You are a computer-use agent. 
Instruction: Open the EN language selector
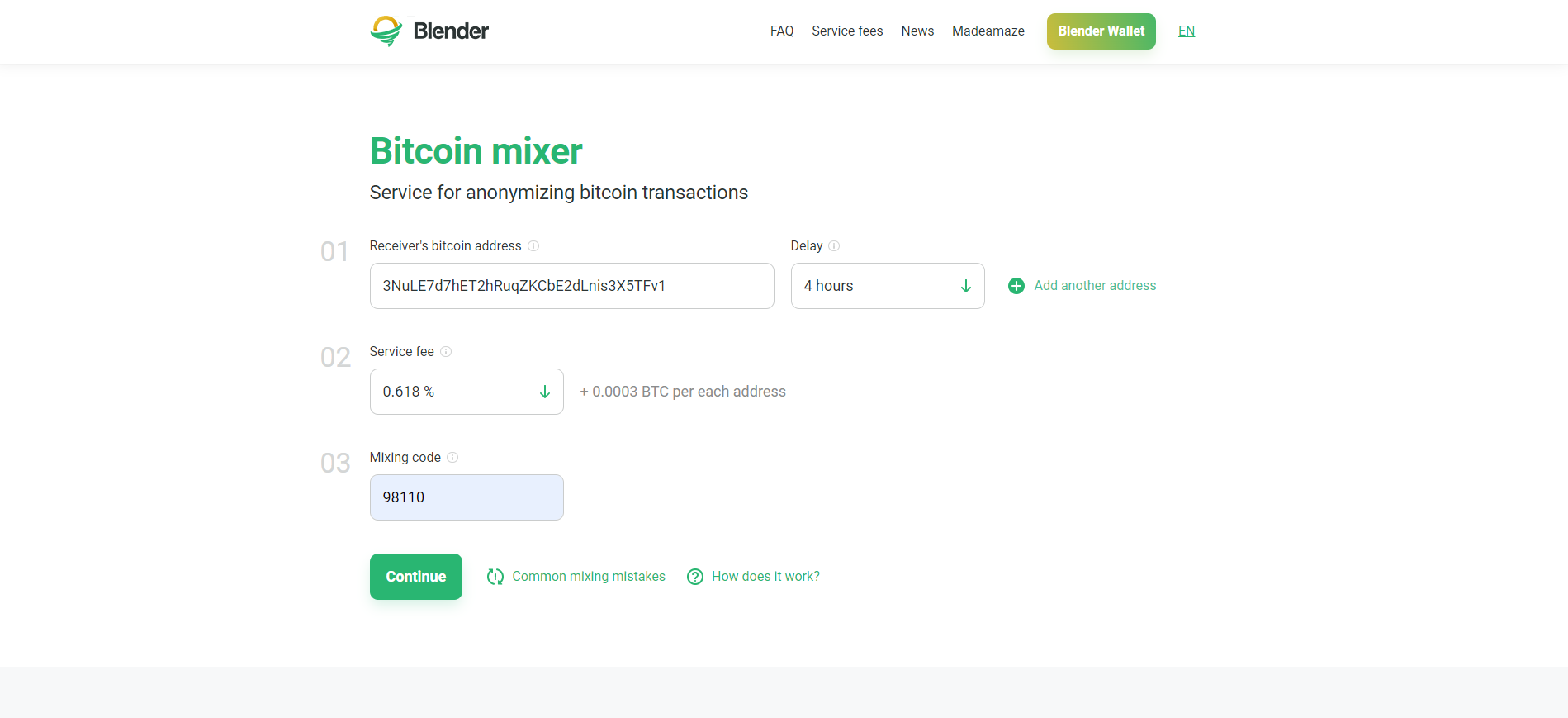pos(1187,31)
